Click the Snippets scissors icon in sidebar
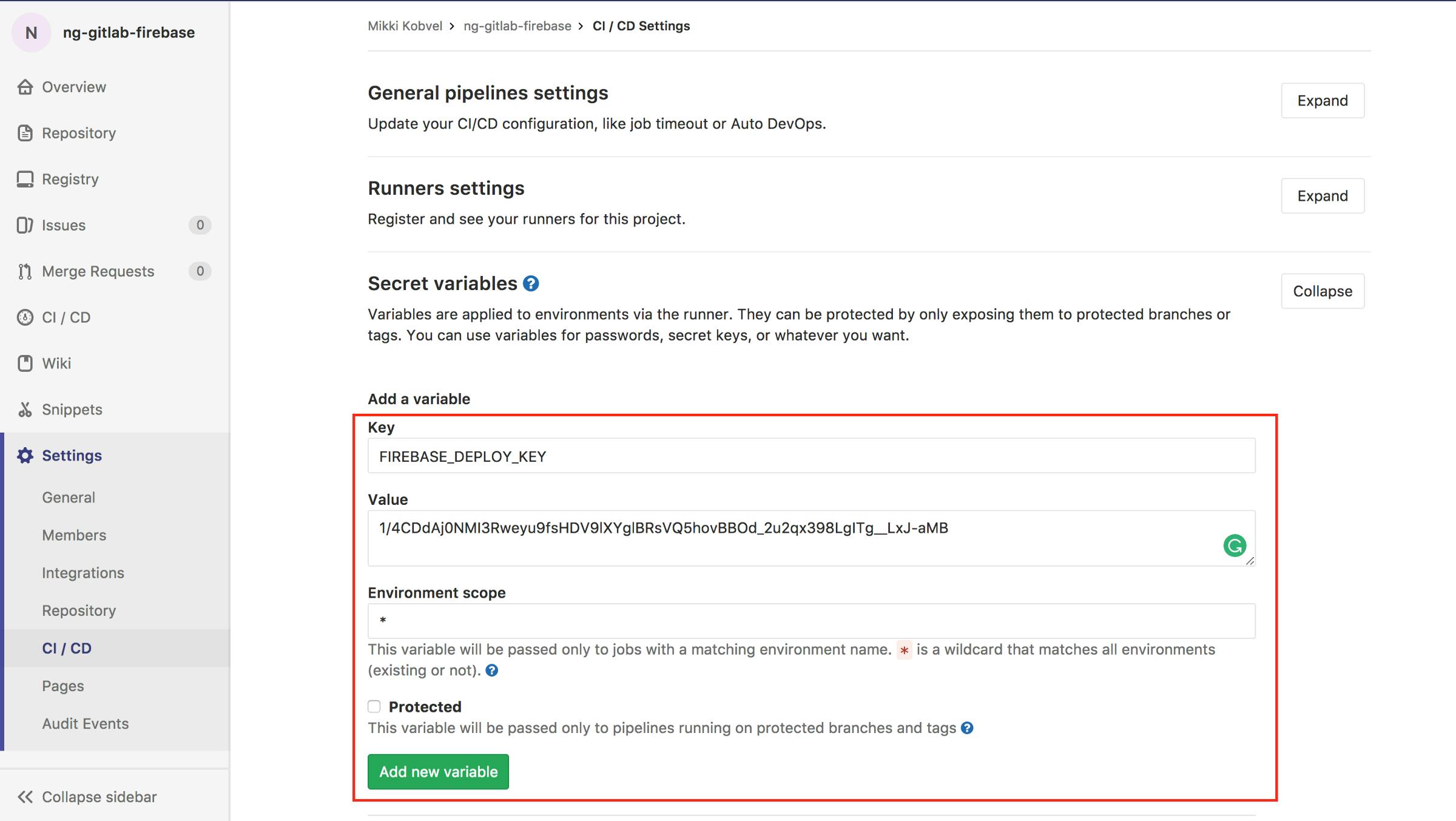This screenshot has width=1456, height=821. click(25, 410)
